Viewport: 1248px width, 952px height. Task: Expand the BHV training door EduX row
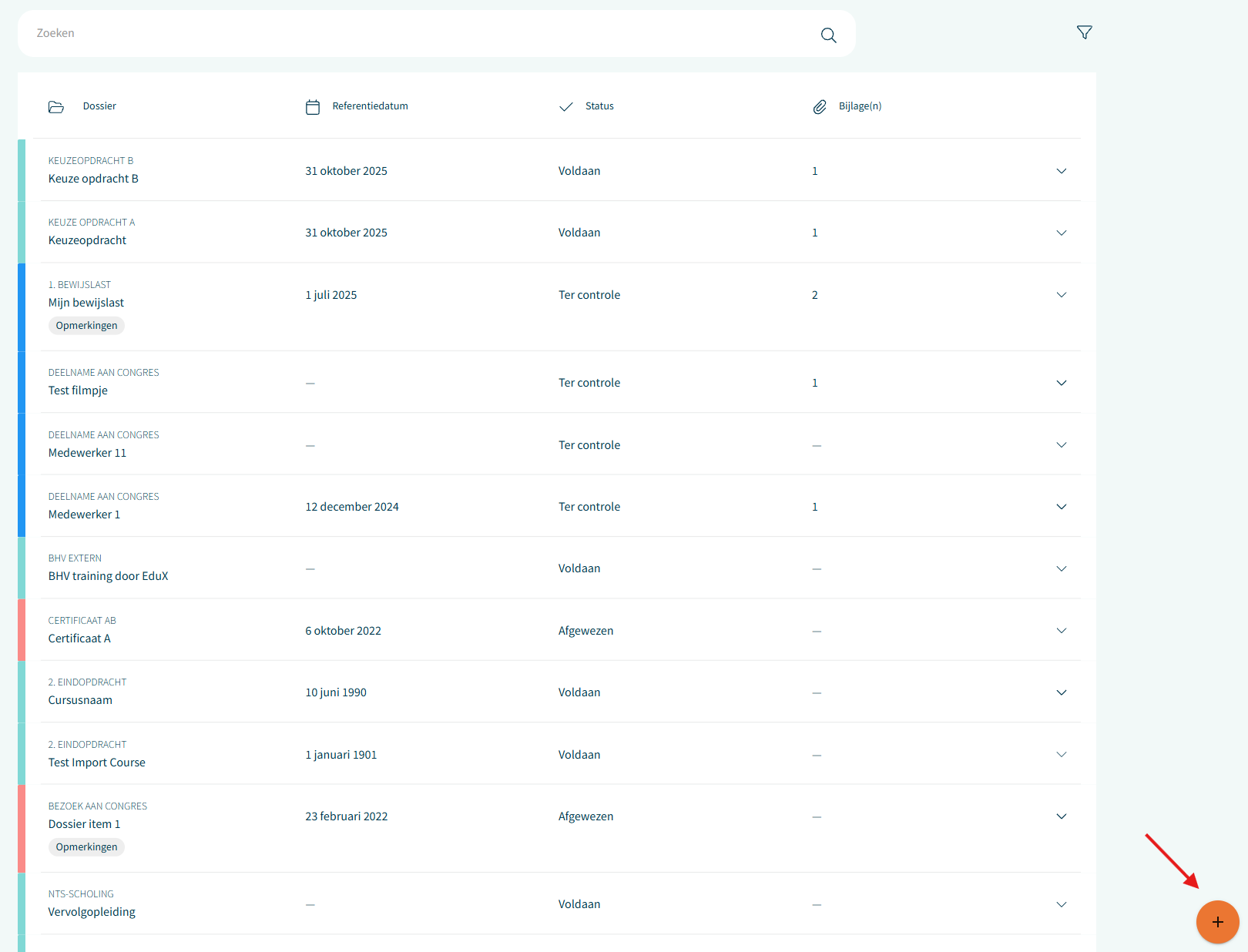[x=1061, y=568]
